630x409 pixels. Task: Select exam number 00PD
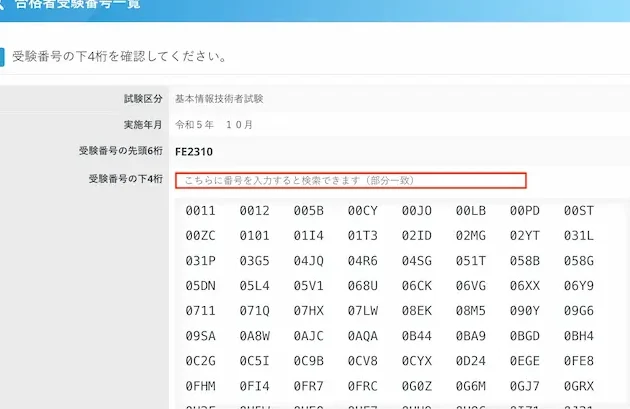tap(525, 211)
